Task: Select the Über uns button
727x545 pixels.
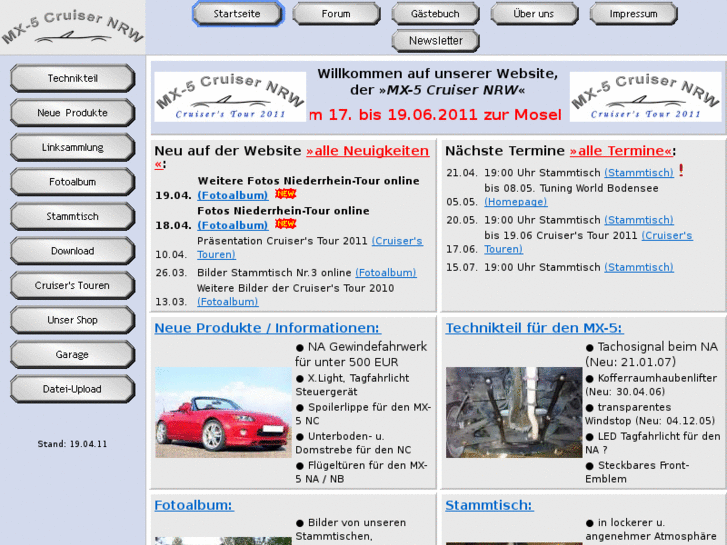Action: click(534, 14)
